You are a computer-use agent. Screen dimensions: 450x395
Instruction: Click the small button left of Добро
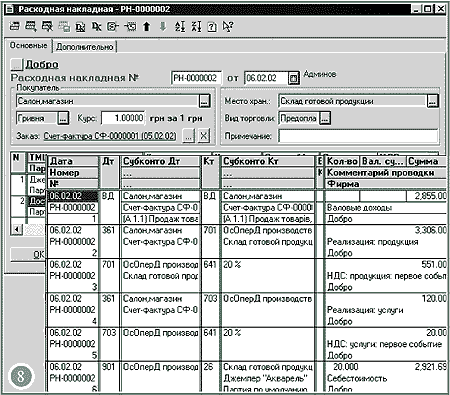click(16, 64)
